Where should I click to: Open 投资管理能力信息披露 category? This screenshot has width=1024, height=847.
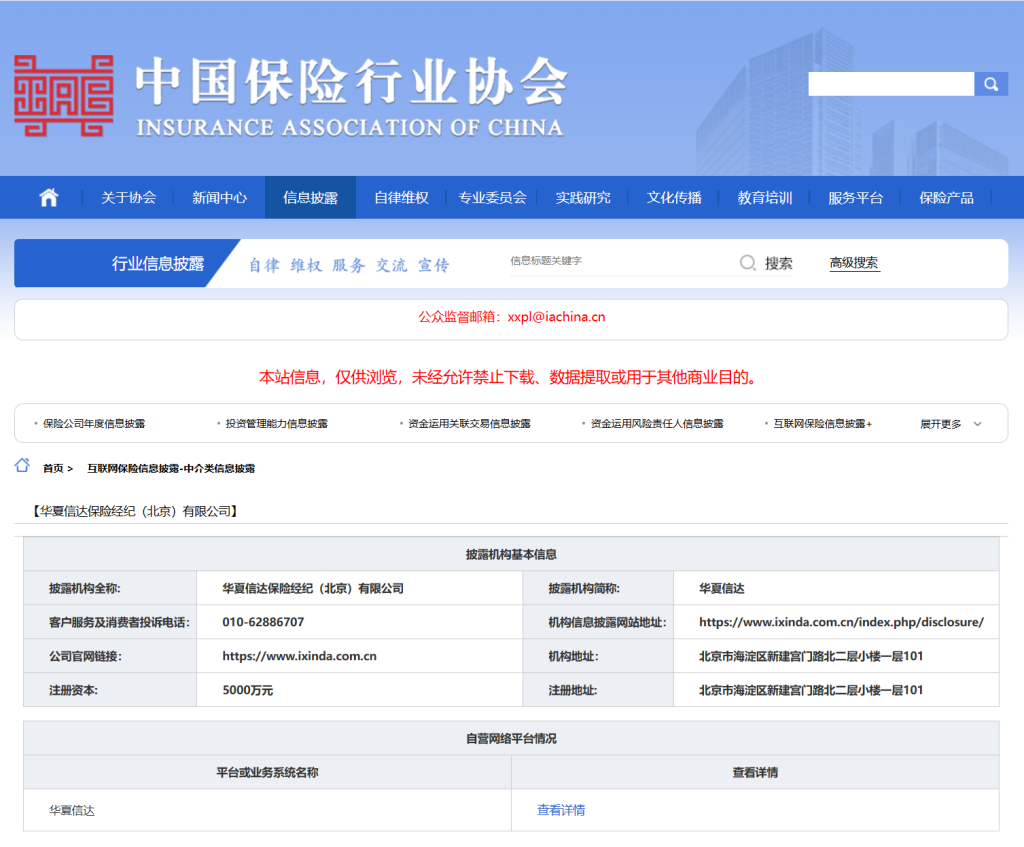click(x=276, y=424)
